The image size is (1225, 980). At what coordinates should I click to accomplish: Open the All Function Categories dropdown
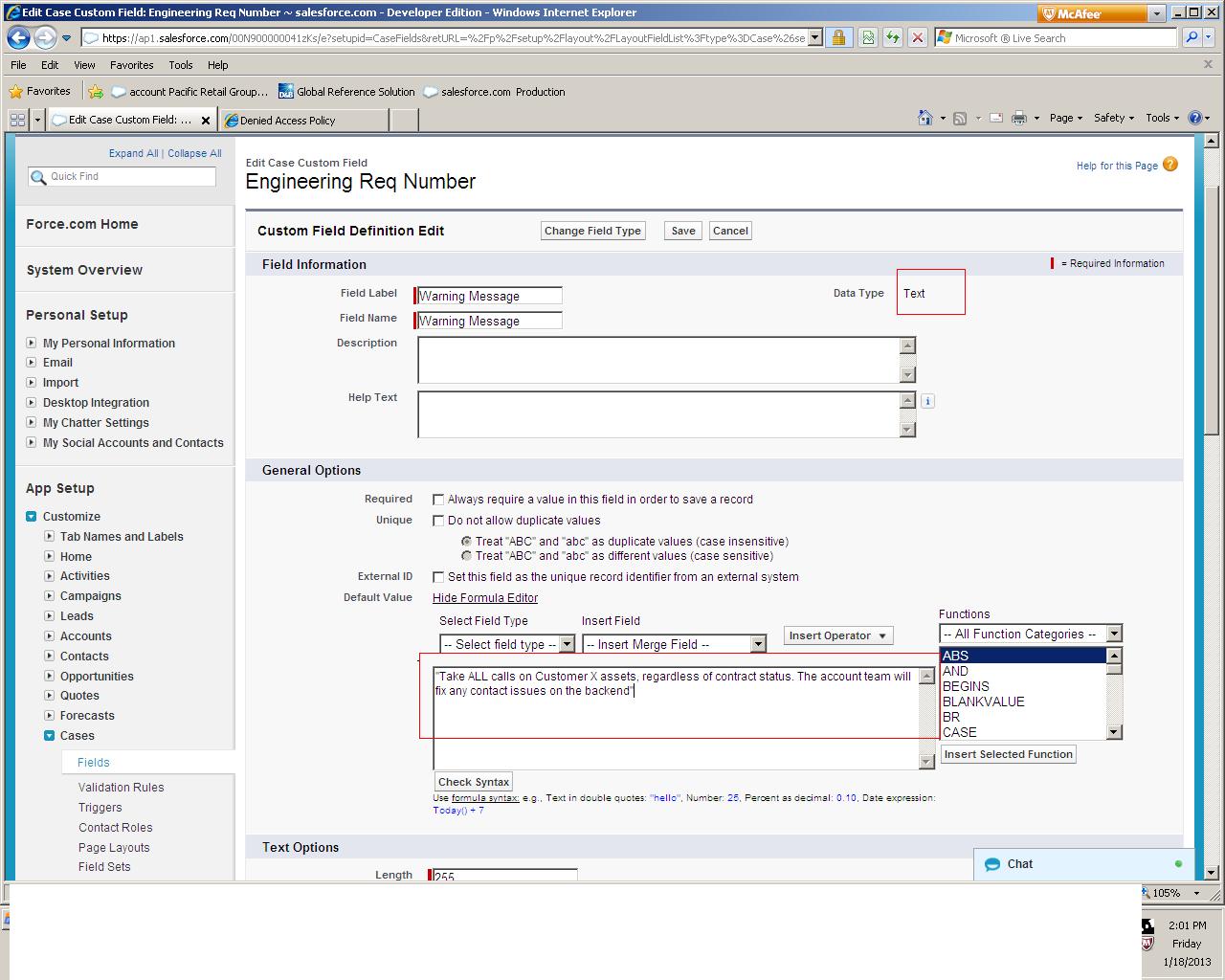[1030, 634]
